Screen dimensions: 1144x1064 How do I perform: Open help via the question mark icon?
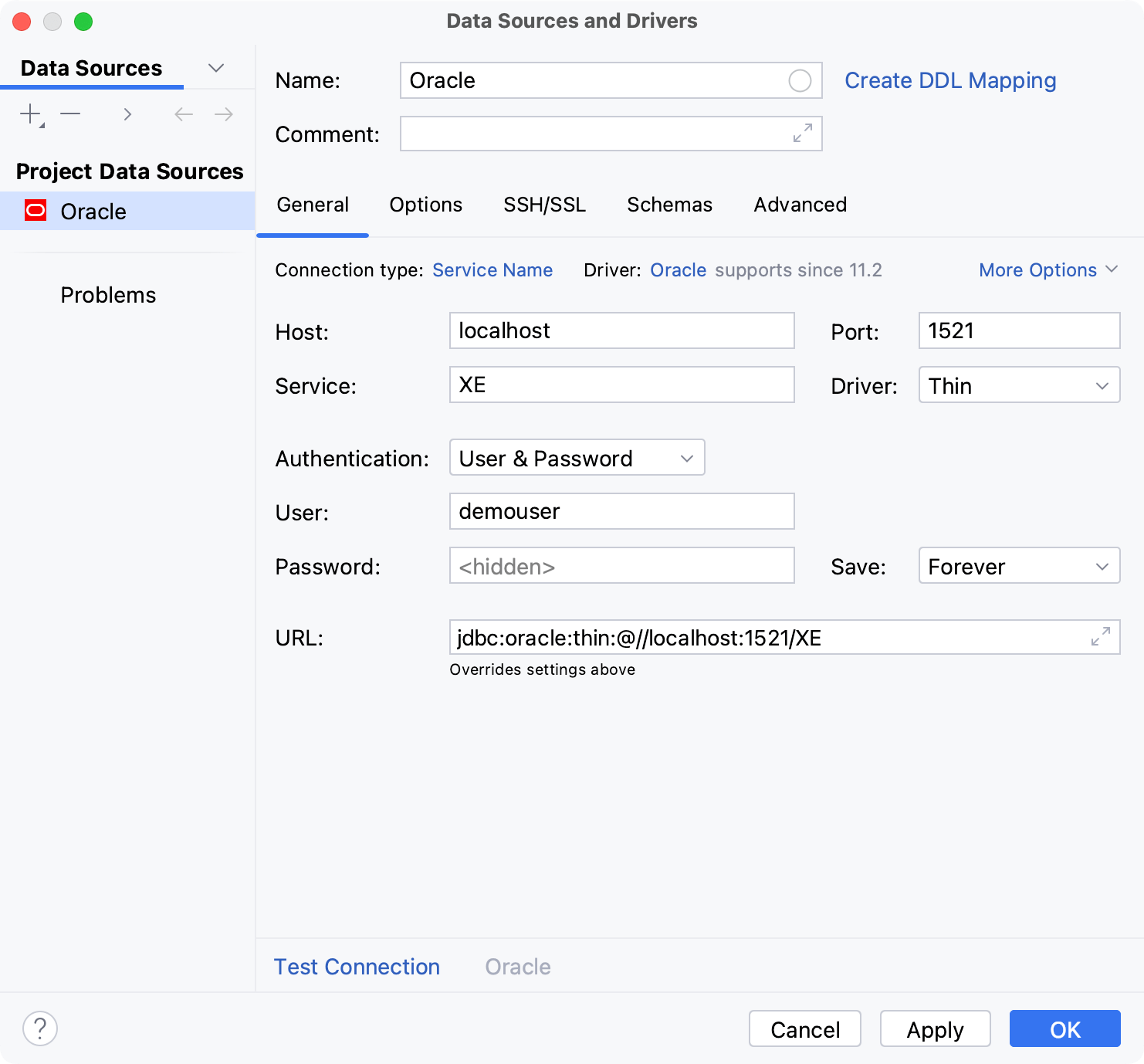pyautogui.click(x=40, y=1028)
